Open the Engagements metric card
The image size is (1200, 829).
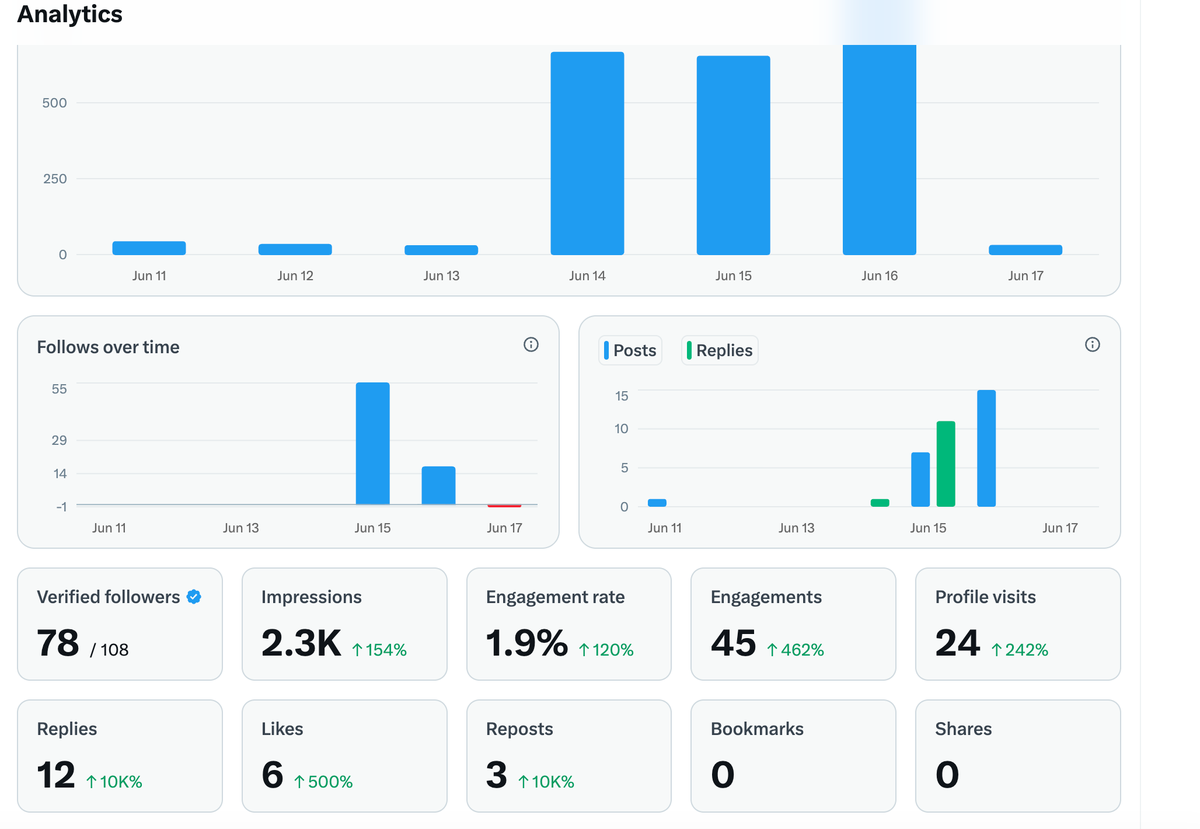coord(793,624)
